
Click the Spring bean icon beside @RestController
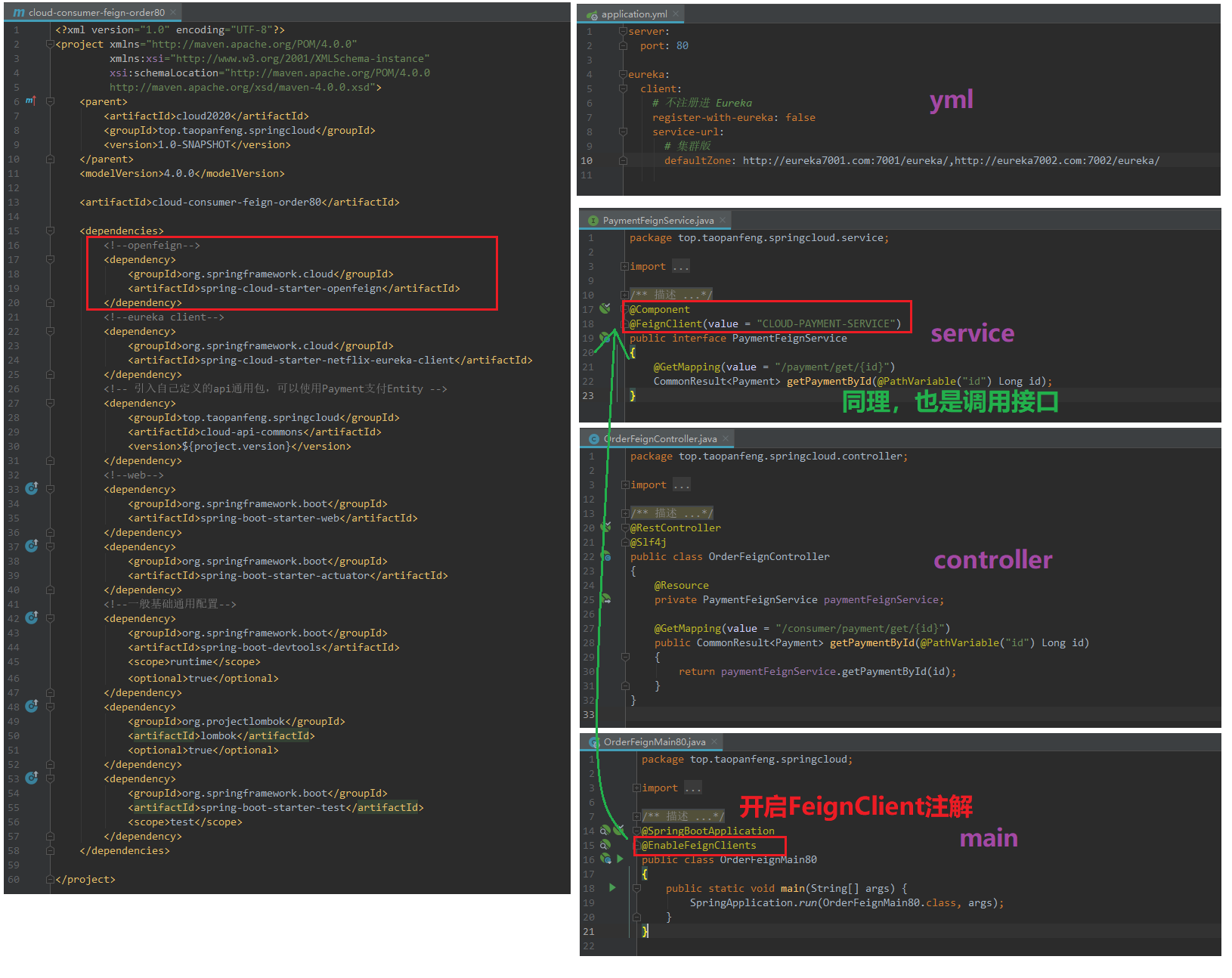click(605, 527)
